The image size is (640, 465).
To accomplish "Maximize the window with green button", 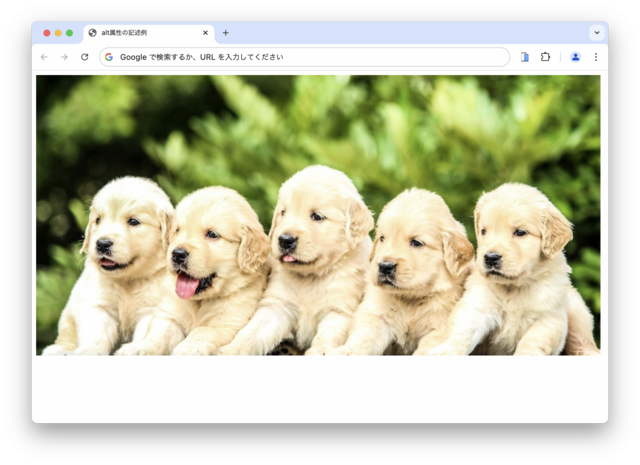I will 69,33.
